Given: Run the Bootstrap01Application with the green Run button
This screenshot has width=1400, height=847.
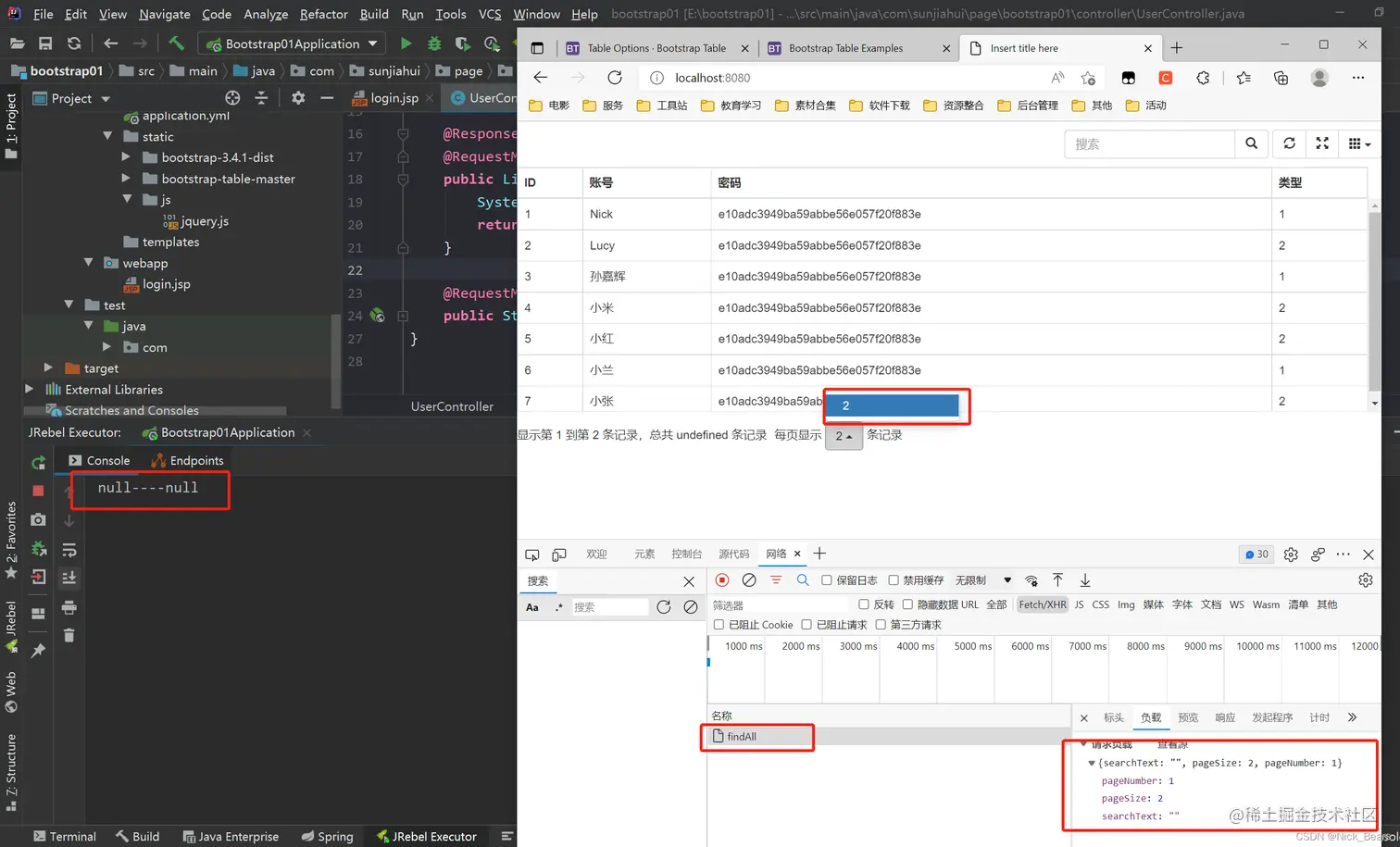Looking at the screenshot, I should pos(406,43).
